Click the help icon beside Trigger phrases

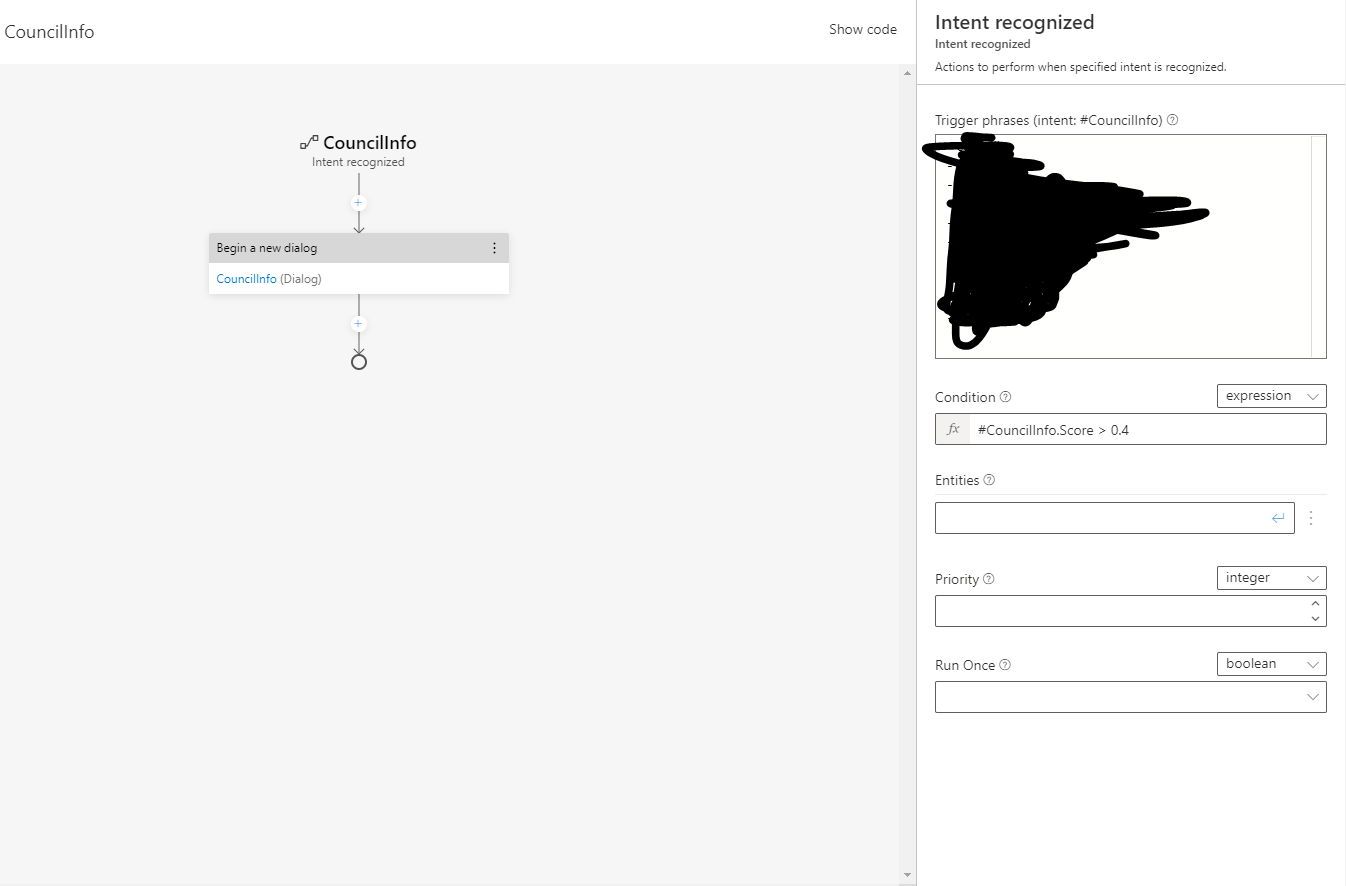tap(1171, 119)
